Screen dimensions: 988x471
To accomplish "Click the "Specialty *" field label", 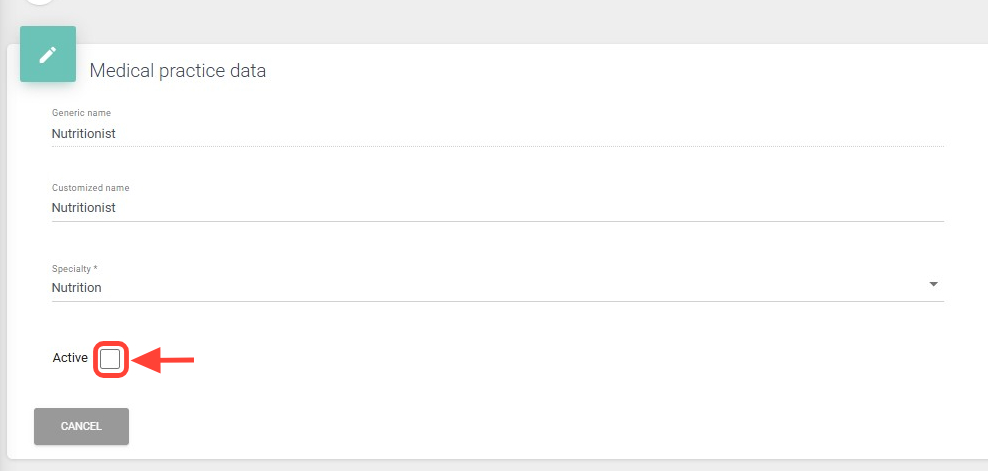I will (x=75, y=269).
